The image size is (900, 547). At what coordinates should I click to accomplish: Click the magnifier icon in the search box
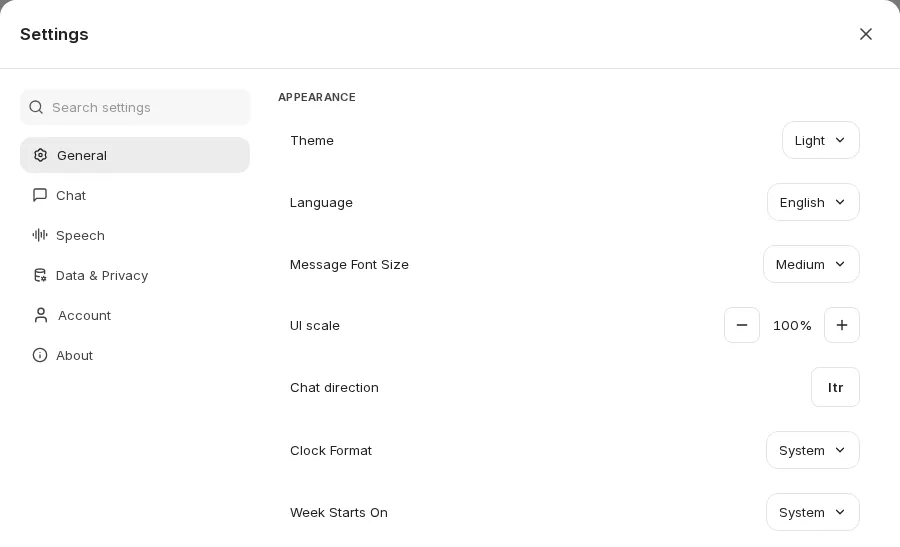coord(36,107)
